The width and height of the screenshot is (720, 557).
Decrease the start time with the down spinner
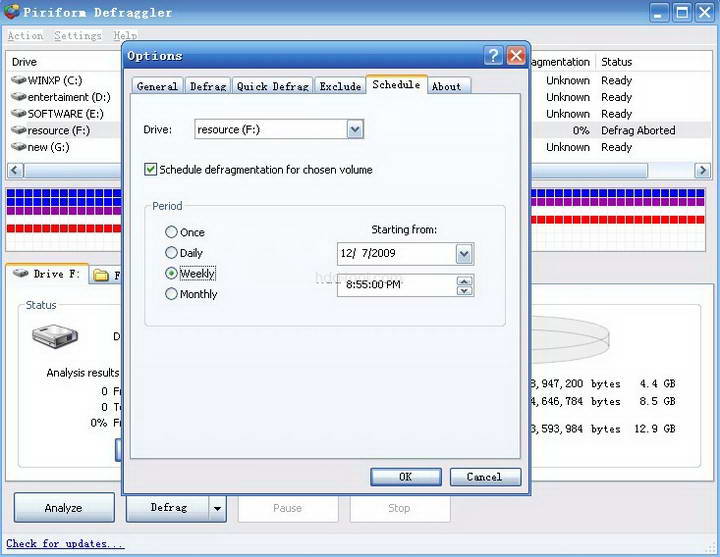[465, 290]
